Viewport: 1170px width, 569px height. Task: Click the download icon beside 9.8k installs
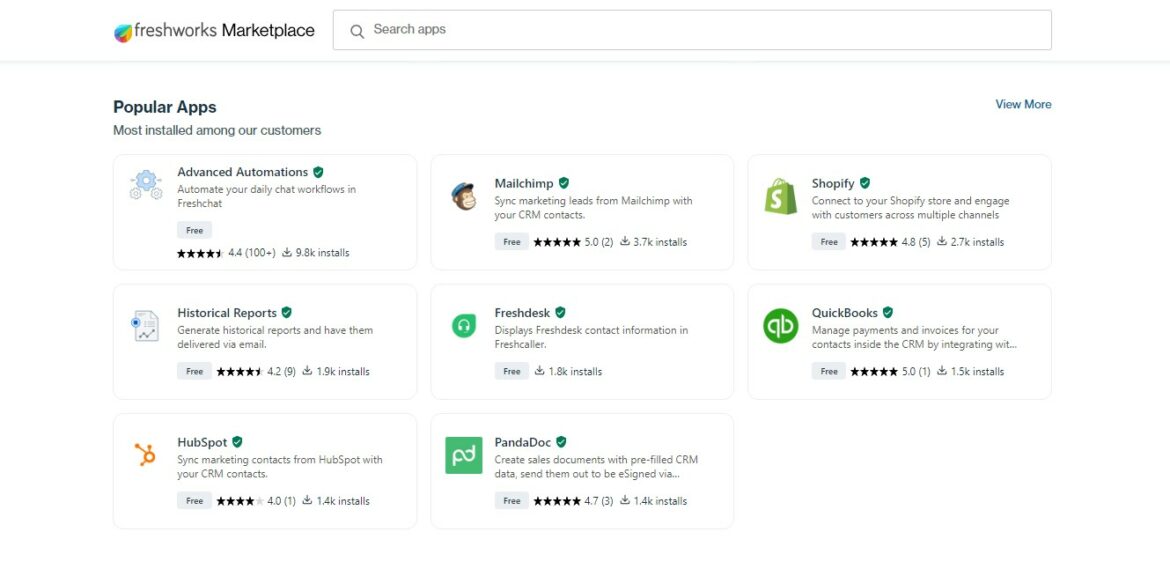(287, 252)
